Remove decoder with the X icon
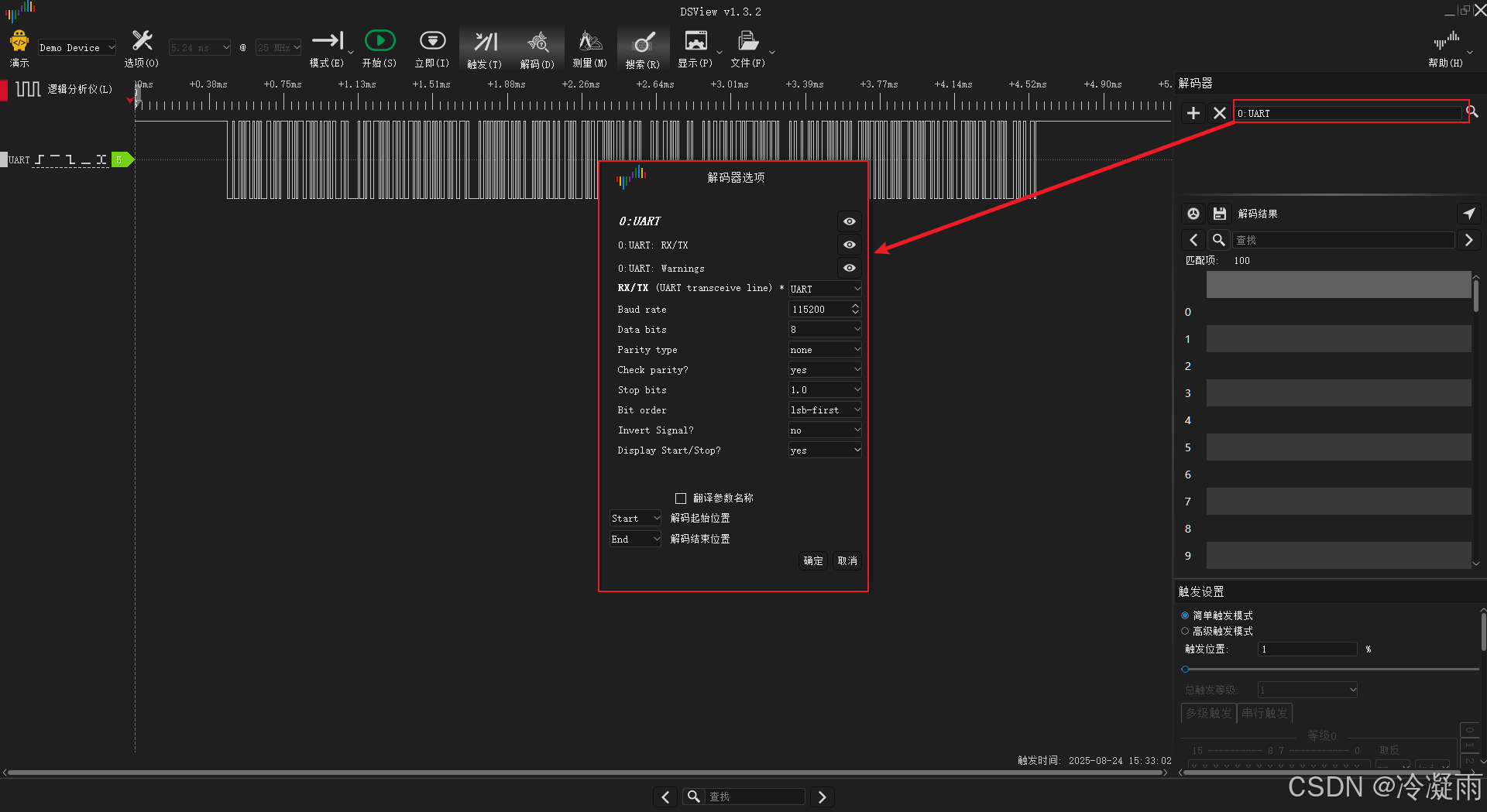The height and width of the screenshot is (812, 1487). click(1219, 113)
